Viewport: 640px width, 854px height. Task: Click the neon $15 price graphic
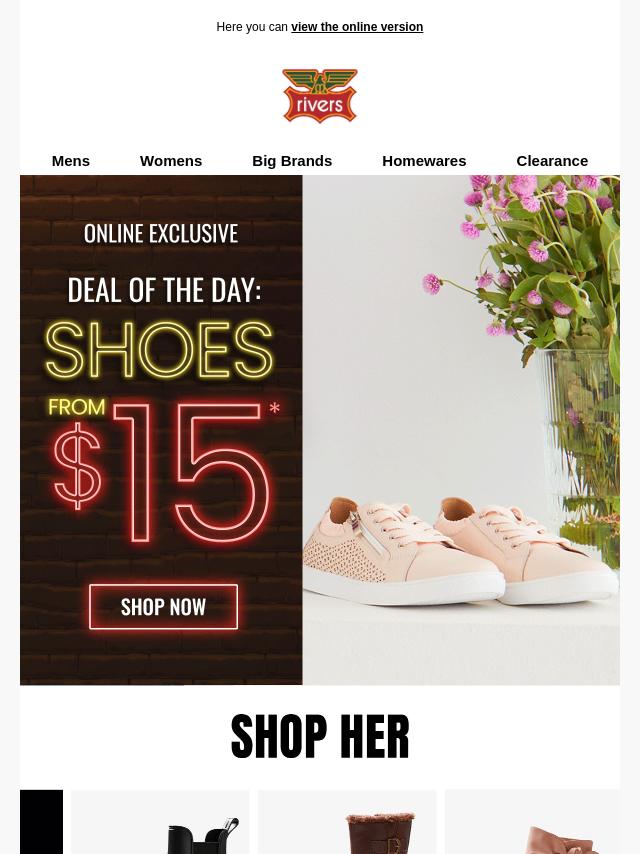pyautogui.click(x=162, y=472)
